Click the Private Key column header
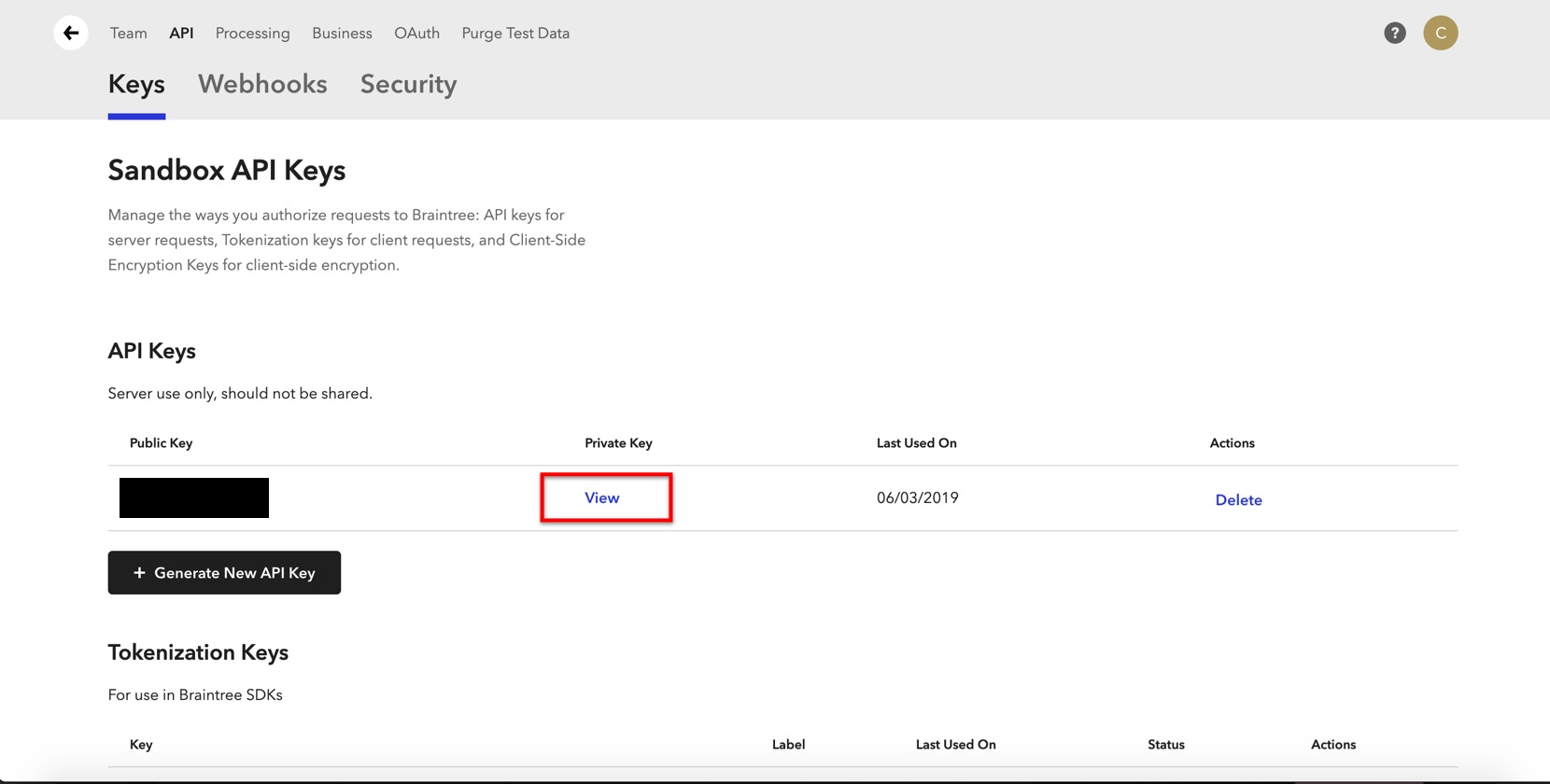1550x784 pixels. (x=618, y=443)
